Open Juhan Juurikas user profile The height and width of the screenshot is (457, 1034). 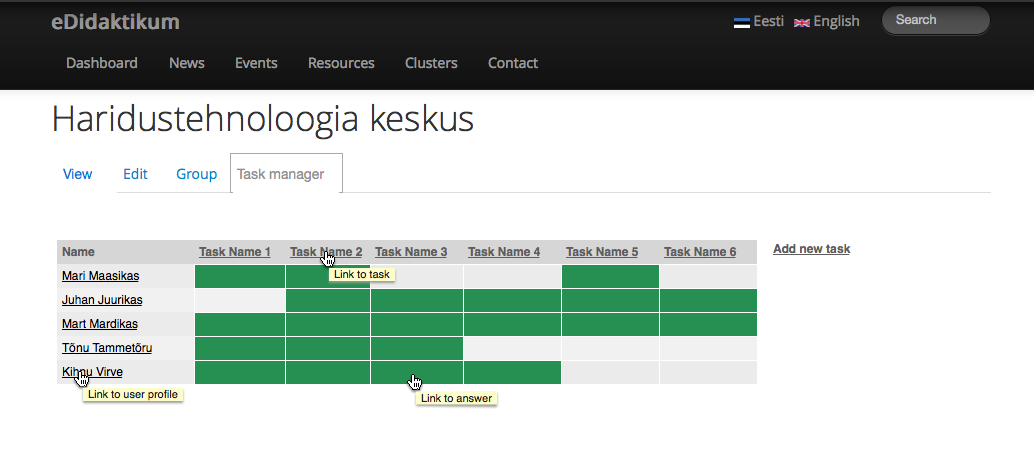point(102,300)
